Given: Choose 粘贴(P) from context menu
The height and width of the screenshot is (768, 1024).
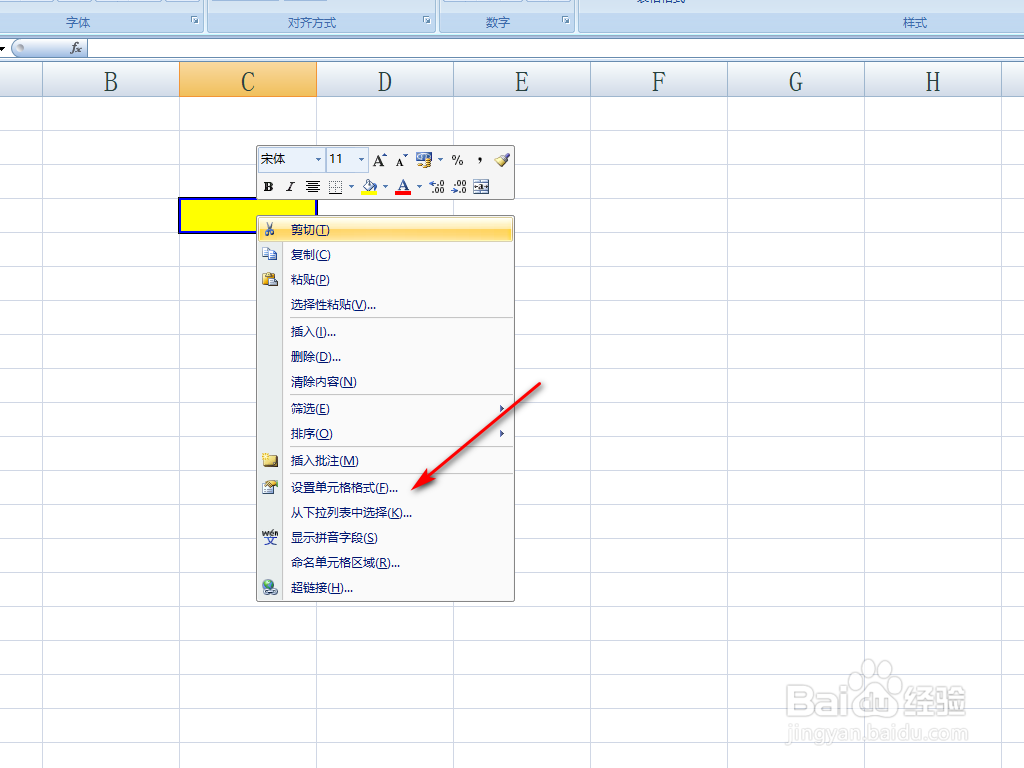Looking at the screenshot, I should point(385,280).
